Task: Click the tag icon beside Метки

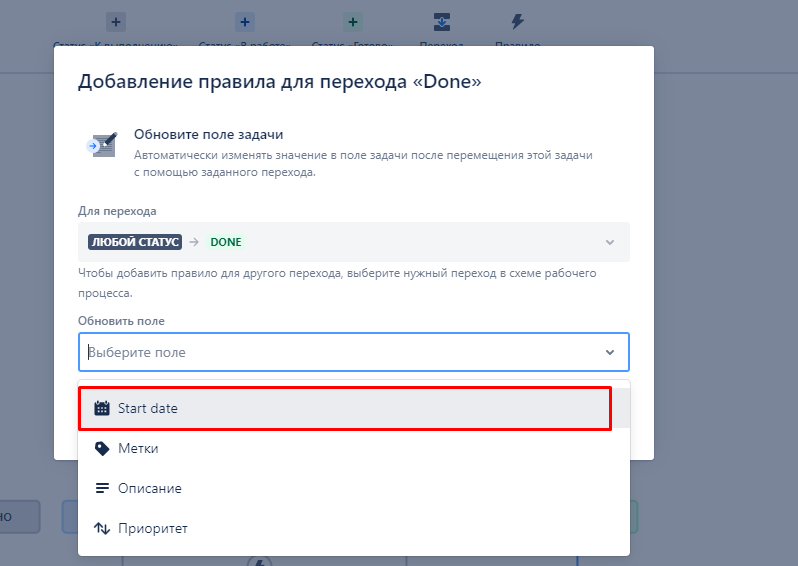Action: [x=102, y=448]
